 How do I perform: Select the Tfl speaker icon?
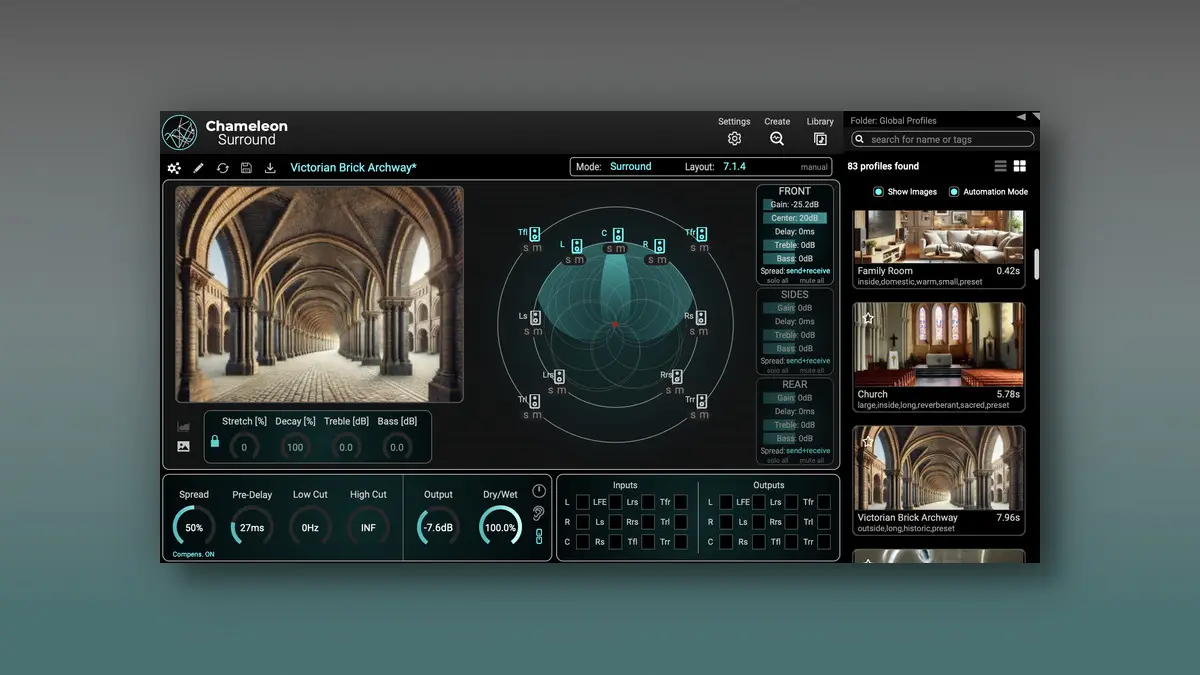click(x=535, y=234)
